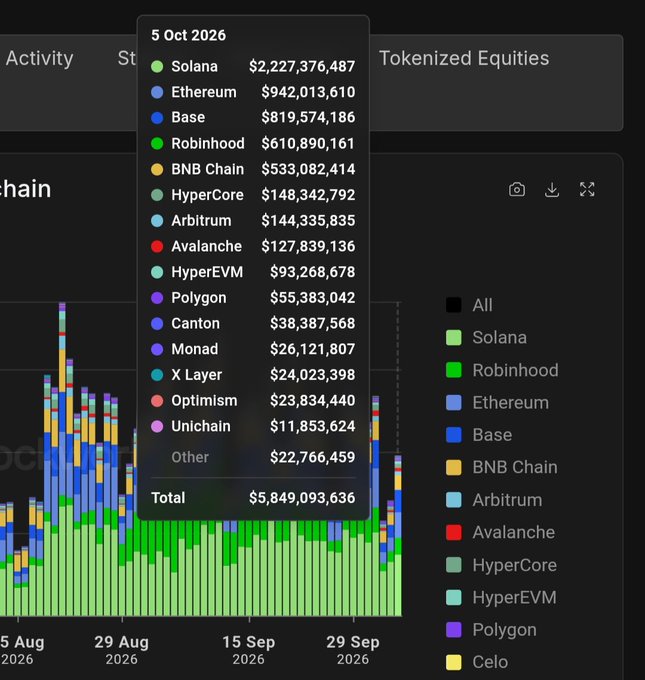Toggle Base series in legend

pos(479,435)
